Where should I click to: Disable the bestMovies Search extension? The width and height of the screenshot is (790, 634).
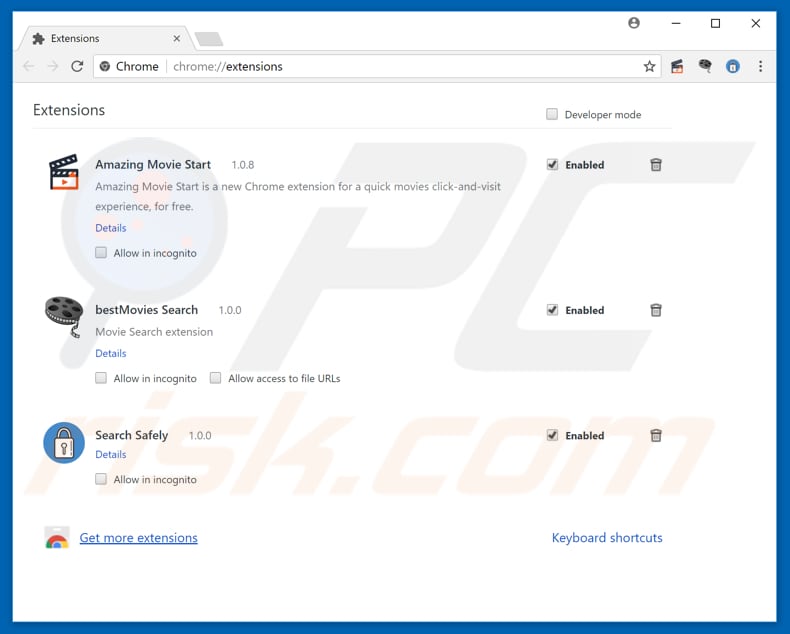pyautogui.click(x=553, y=310)
